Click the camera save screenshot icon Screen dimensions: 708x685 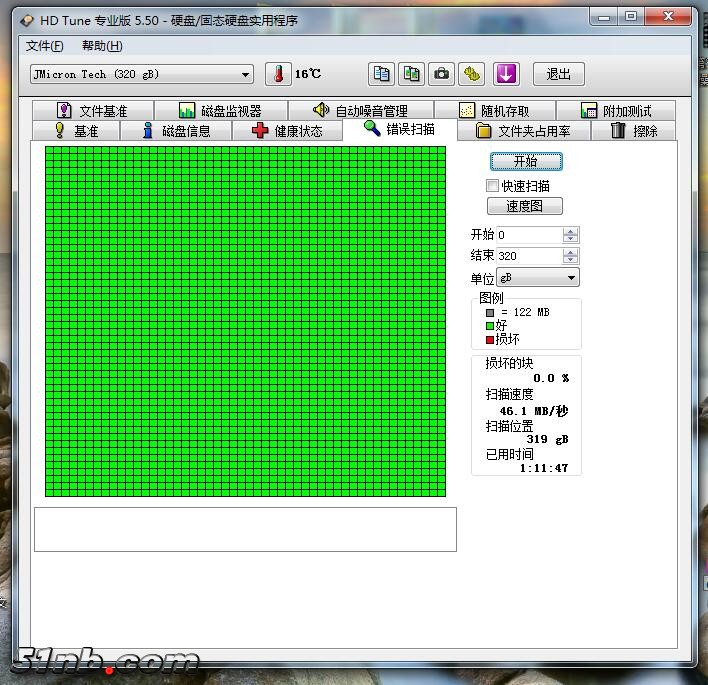coord(441,74)
